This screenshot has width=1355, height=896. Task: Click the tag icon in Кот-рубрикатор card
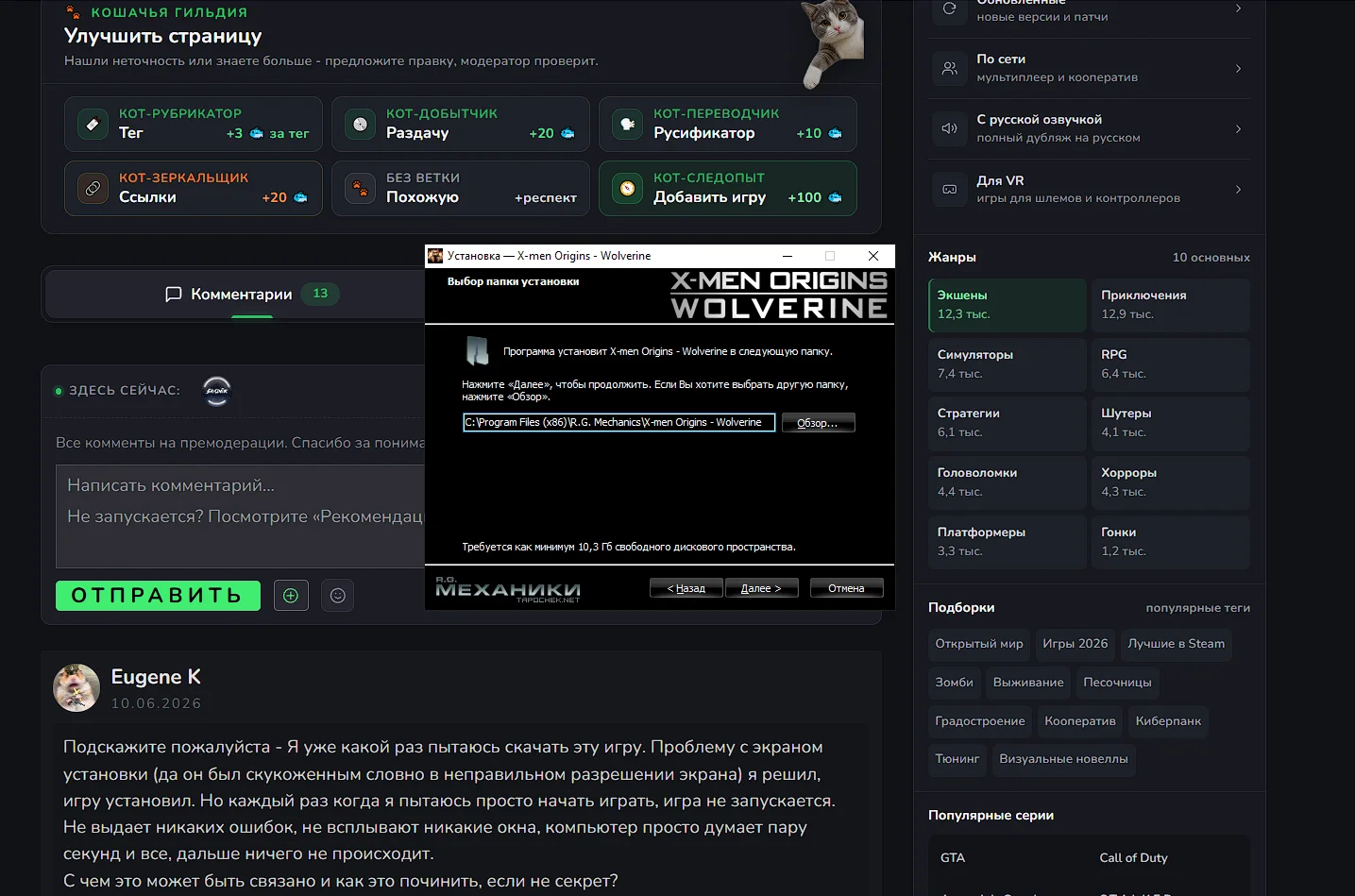point(93,124)
